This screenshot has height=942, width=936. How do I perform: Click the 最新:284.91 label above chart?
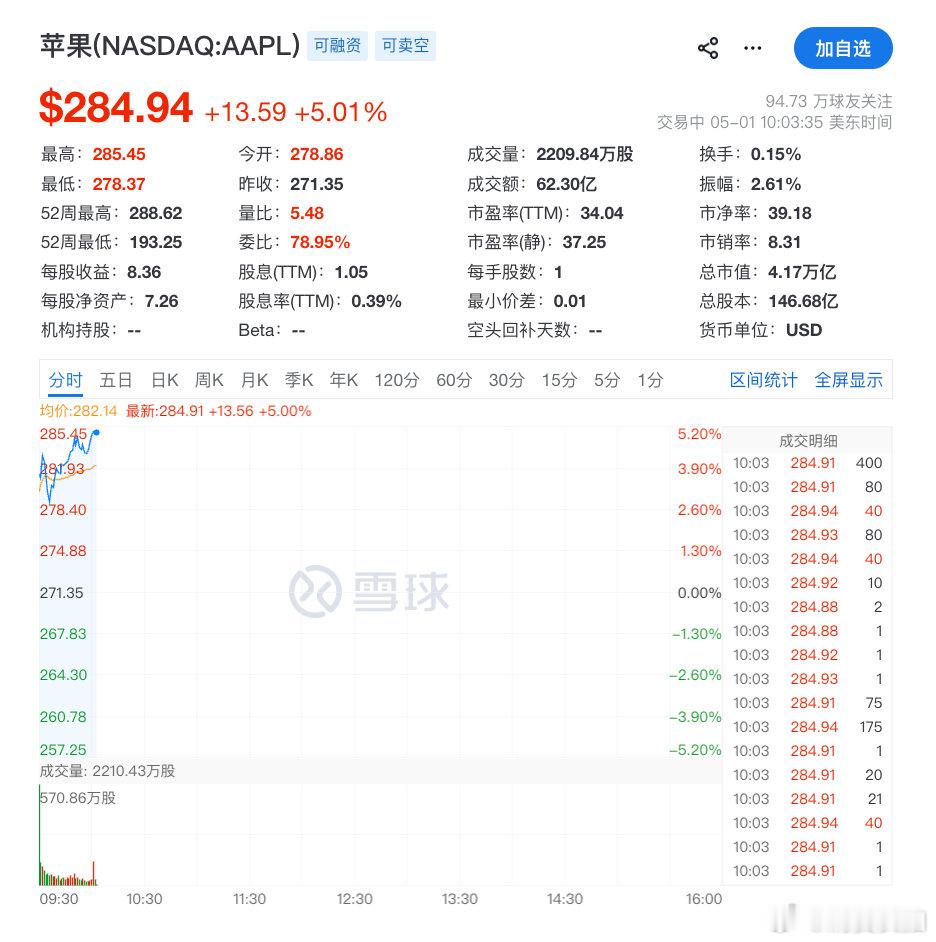point(218,411)
